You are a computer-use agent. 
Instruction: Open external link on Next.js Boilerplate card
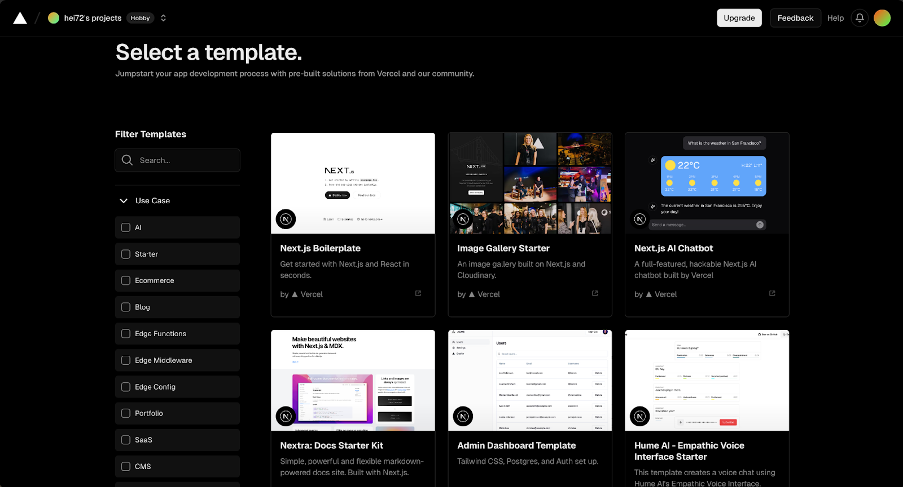coord(418,293)
